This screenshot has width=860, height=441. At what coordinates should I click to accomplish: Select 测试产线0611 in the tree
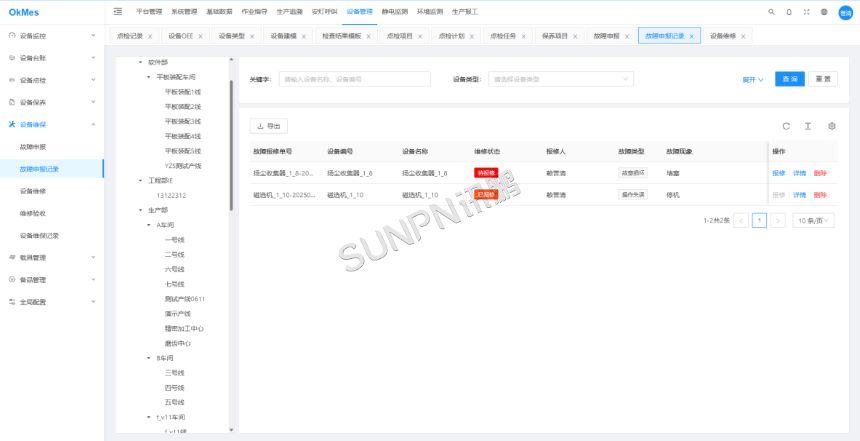point(185,299)
